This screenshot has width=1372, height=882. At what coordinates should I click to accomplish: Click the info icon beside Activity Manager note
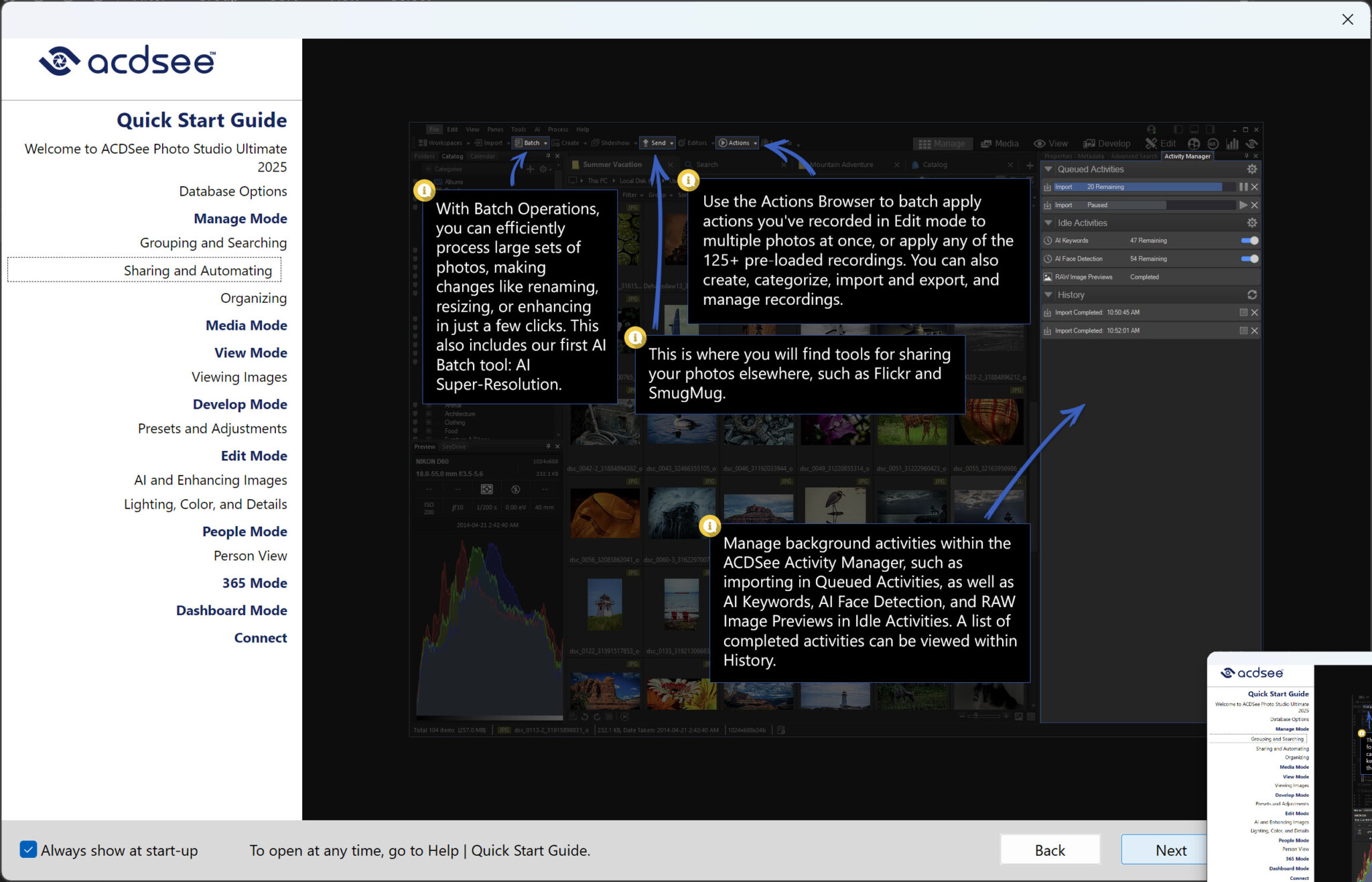point(709,526)
